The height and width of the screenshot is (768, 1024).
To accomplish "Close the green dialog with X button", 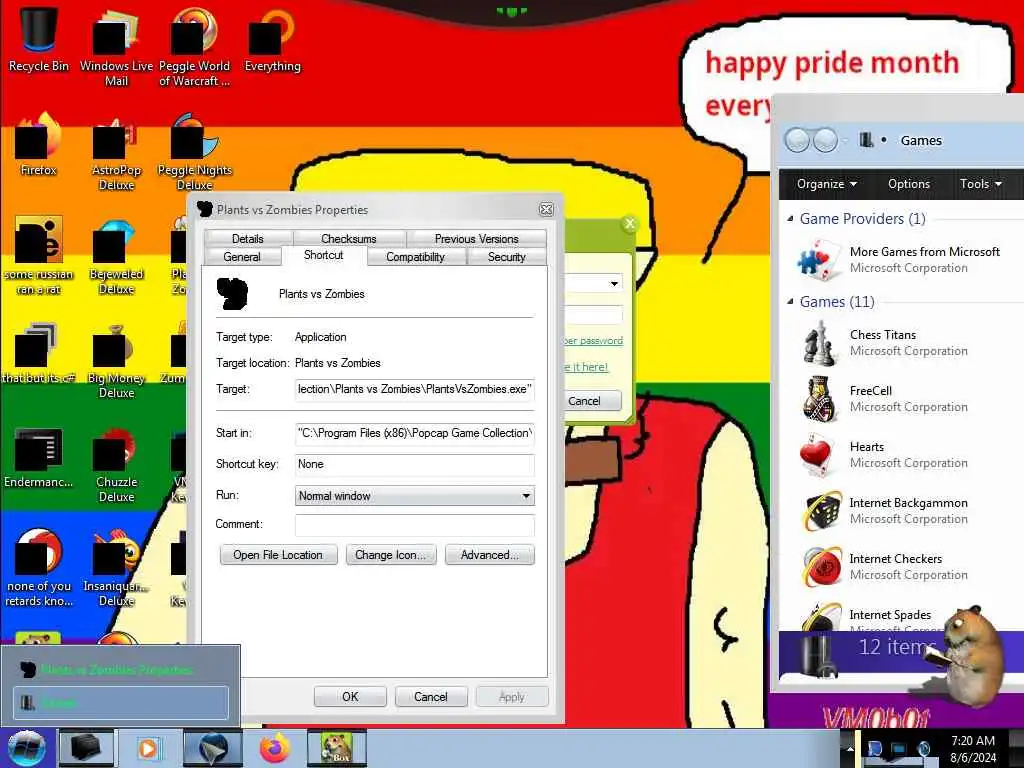I will 630,223.
